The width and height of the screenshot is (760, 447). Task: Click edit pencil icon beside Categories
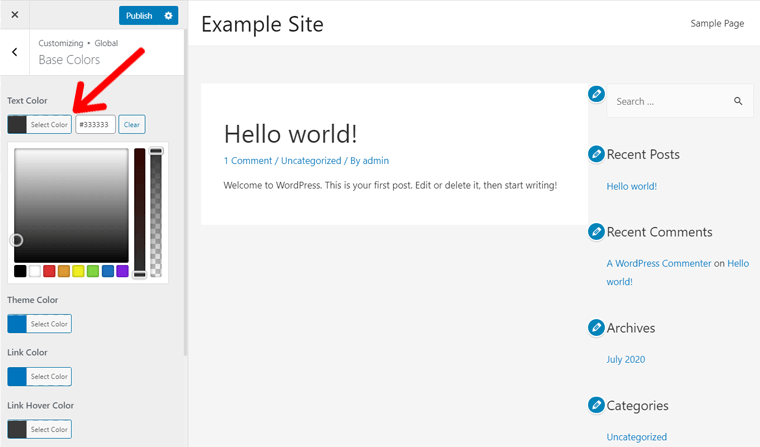tap(597, 405)
